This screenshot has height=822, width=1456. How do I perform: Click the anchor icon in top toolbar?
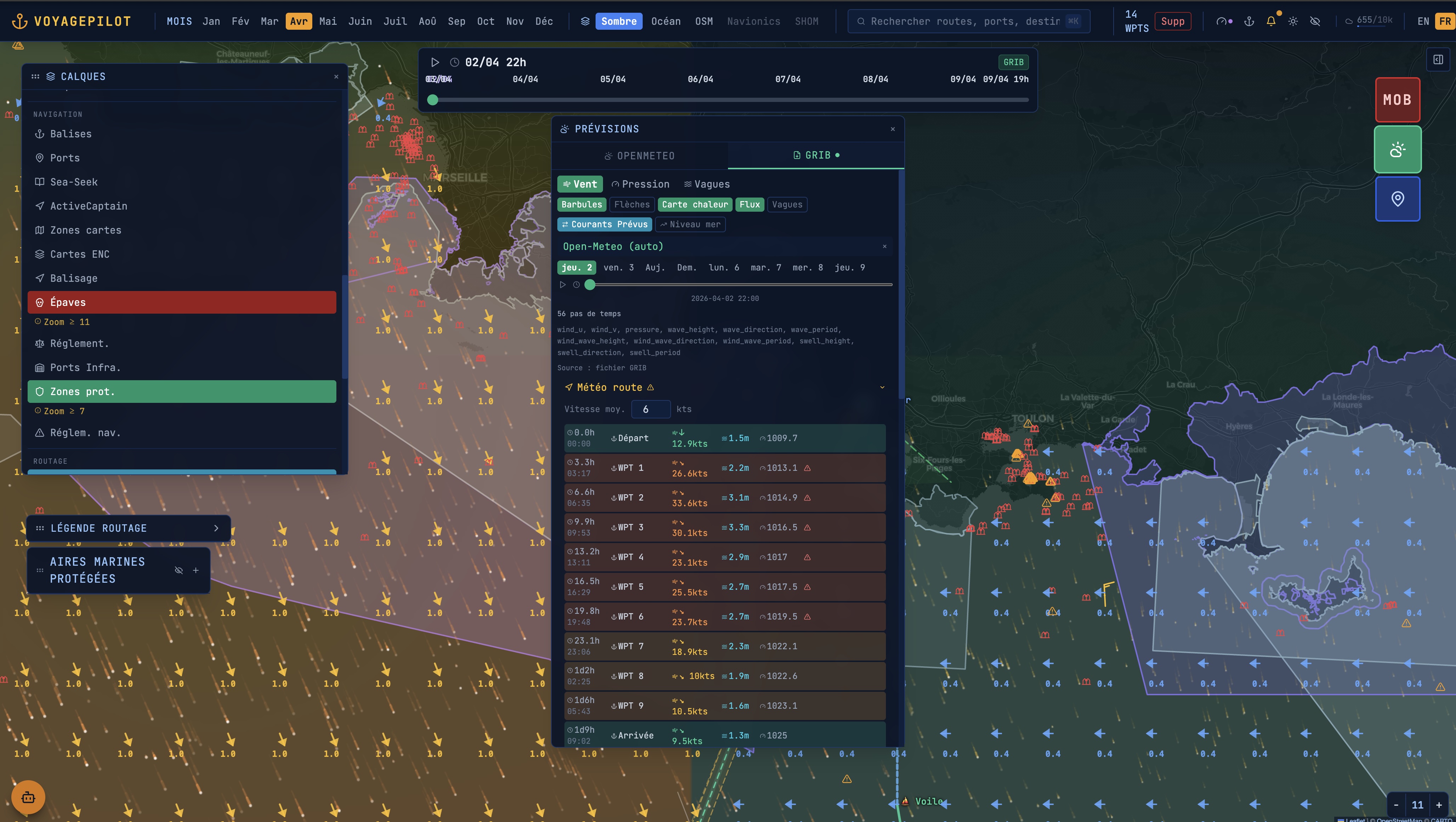pos(1249,22)
